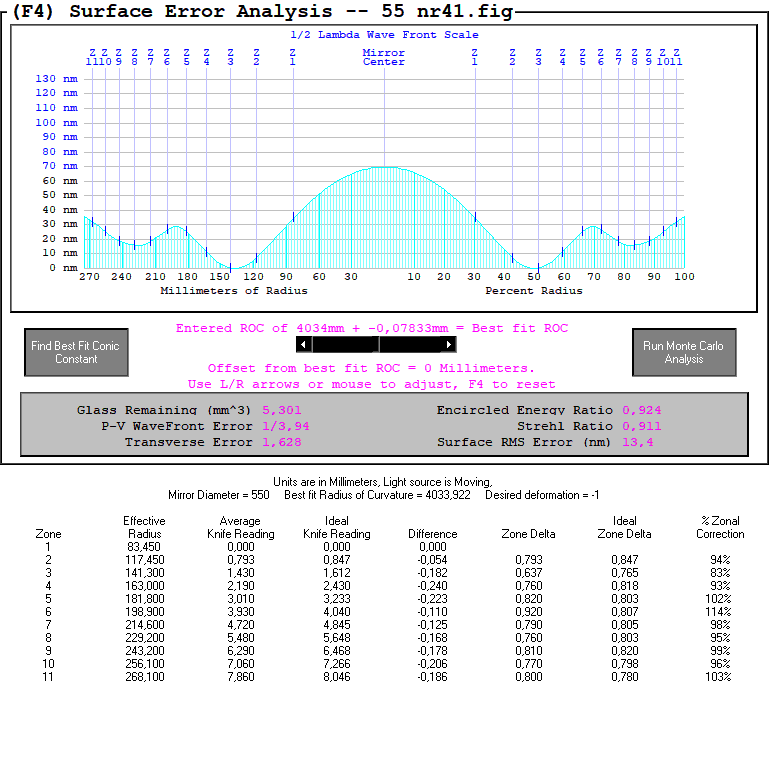
Task: Click the 100 percent radius tick label
Action: click(x=684, y=277)
